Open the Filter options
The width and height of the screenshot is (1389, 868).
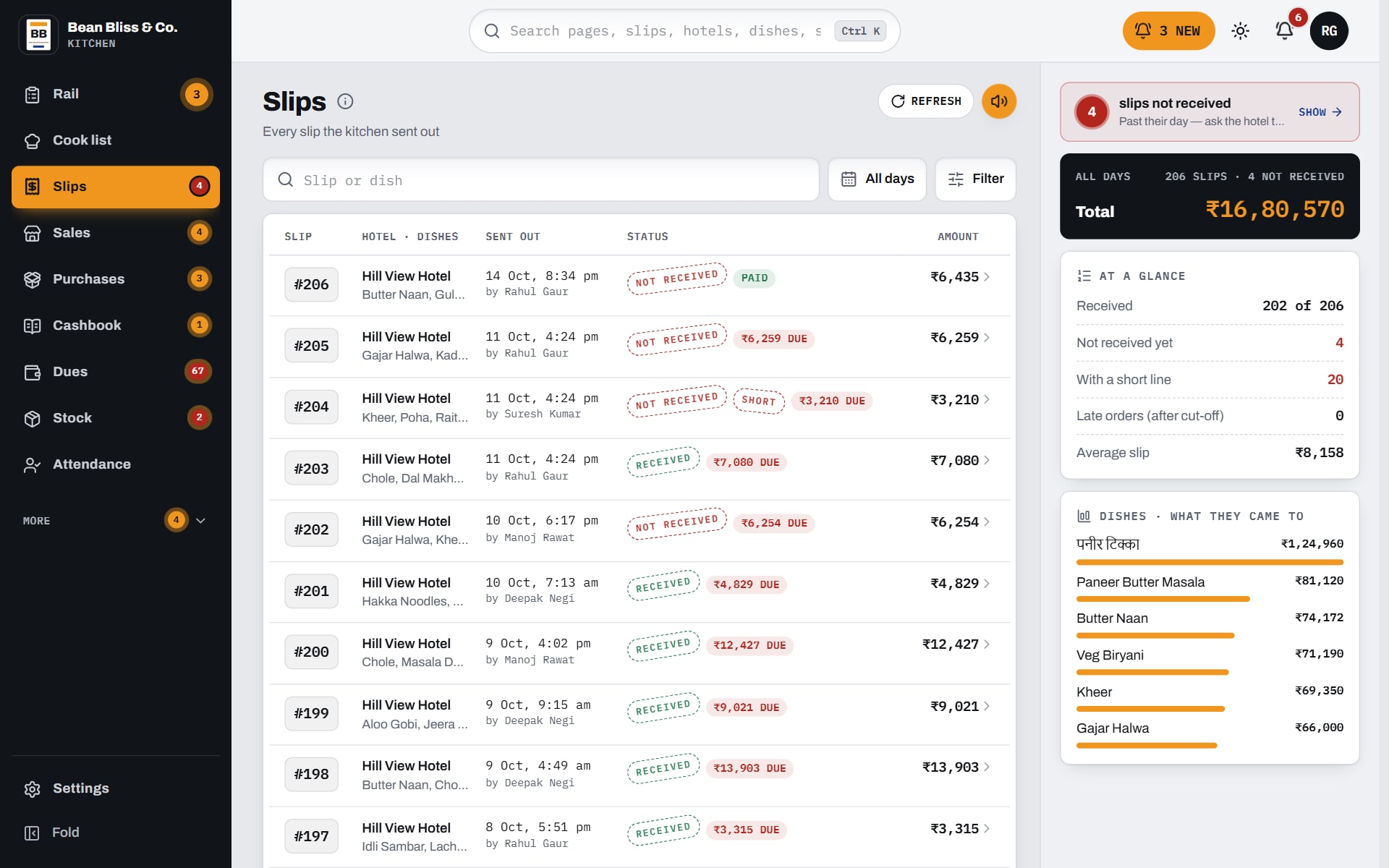[x=975, y=179]
